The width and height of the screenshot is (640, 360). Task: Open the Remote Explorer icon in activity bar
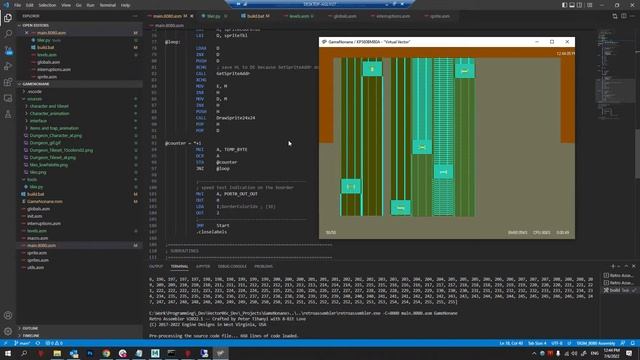8,98
